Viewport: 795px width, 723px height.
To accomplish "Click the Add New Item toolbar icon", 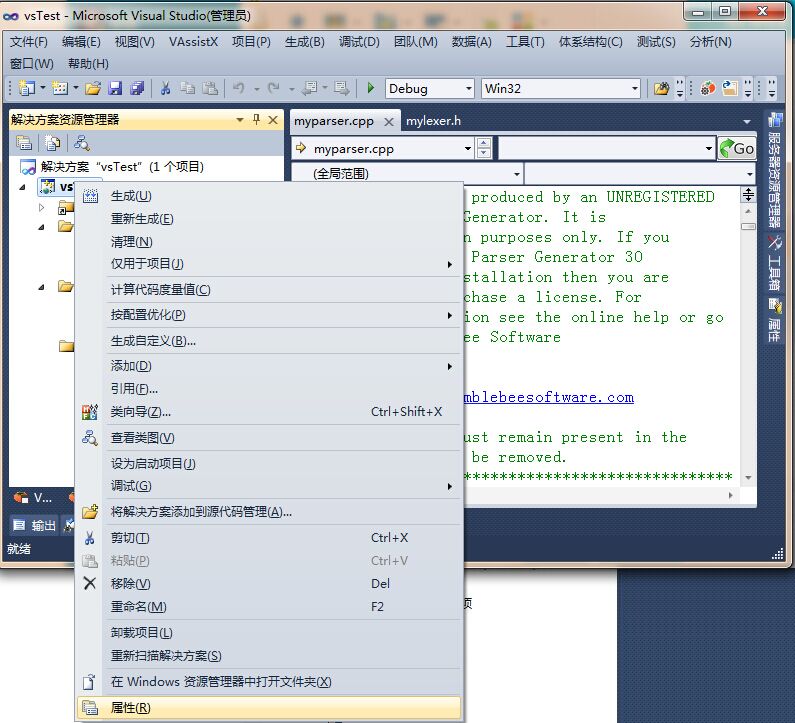I will click(x=60, y=88).
